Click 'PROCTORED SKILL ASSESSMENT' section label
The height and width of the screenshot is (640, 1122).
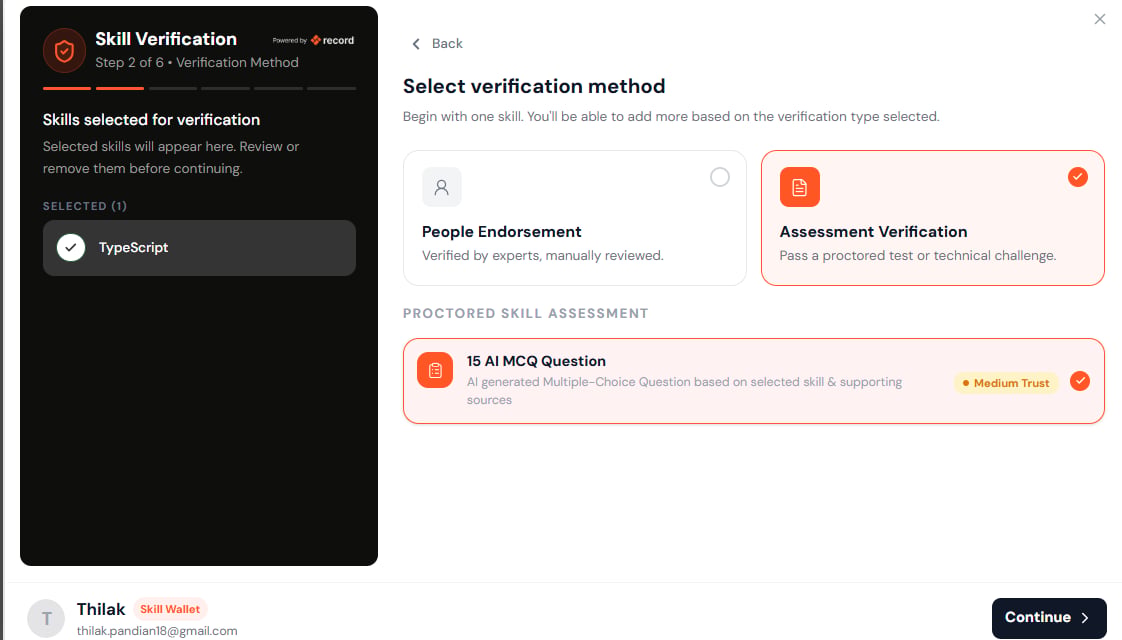(x=525, y=314)
